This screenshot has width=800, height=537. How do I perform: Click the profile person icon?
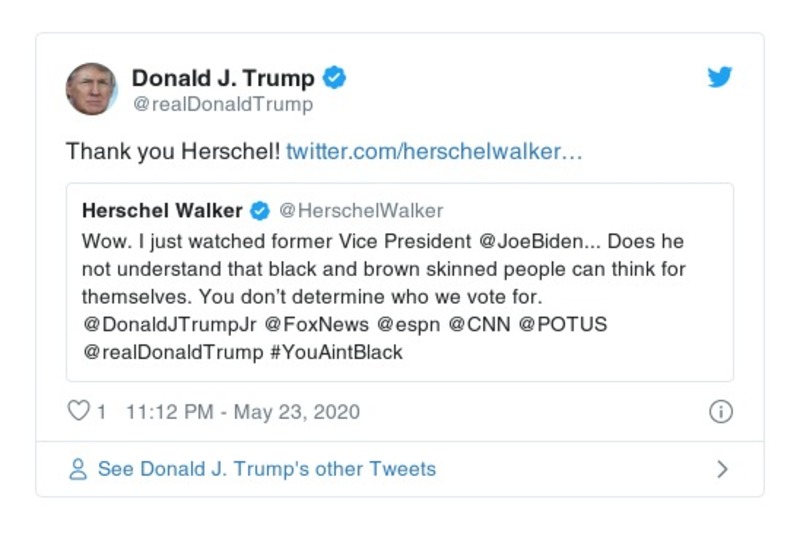tap(77, 469)
